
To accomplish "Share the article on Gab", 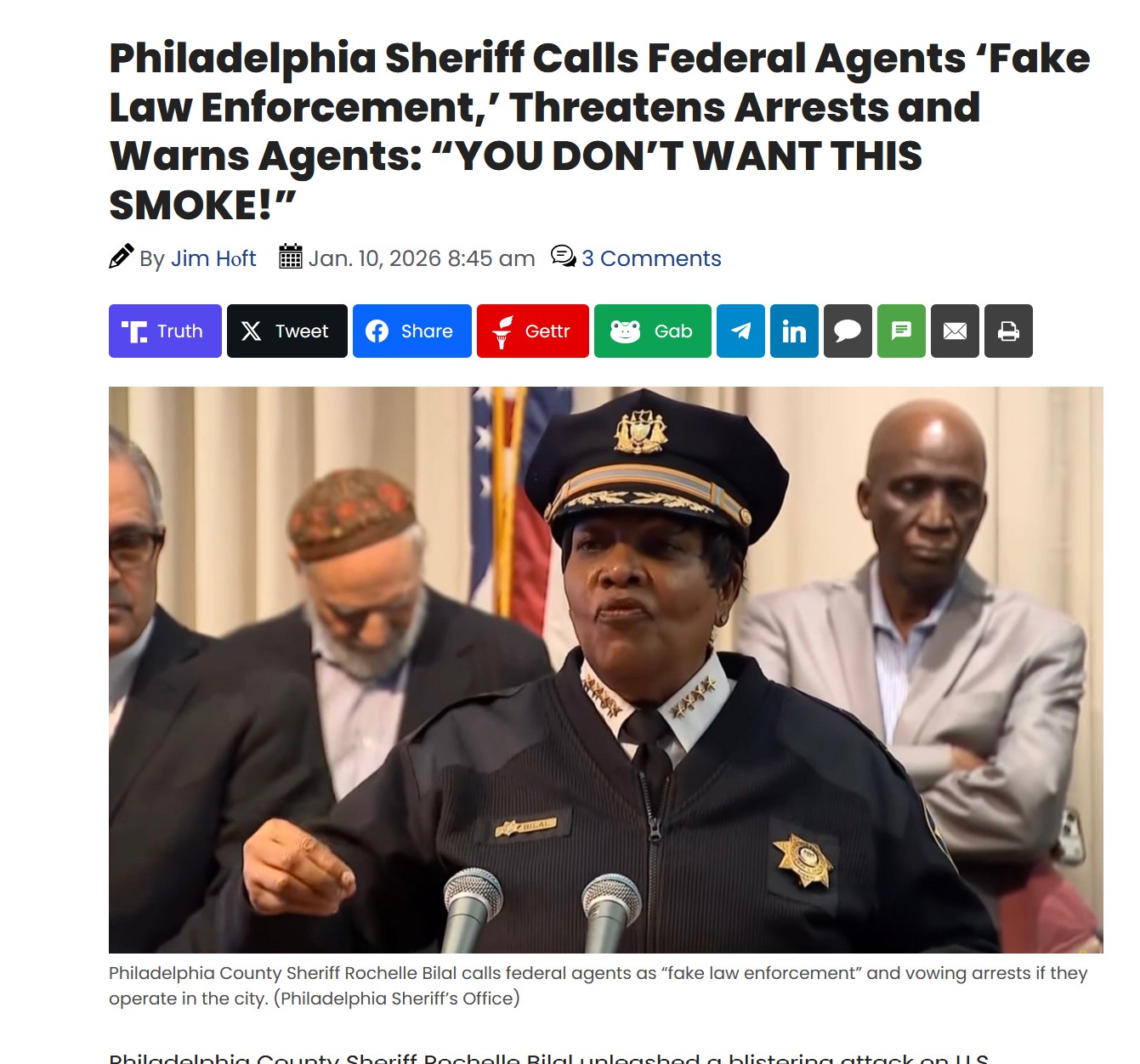I will click(x=653, y=331).
